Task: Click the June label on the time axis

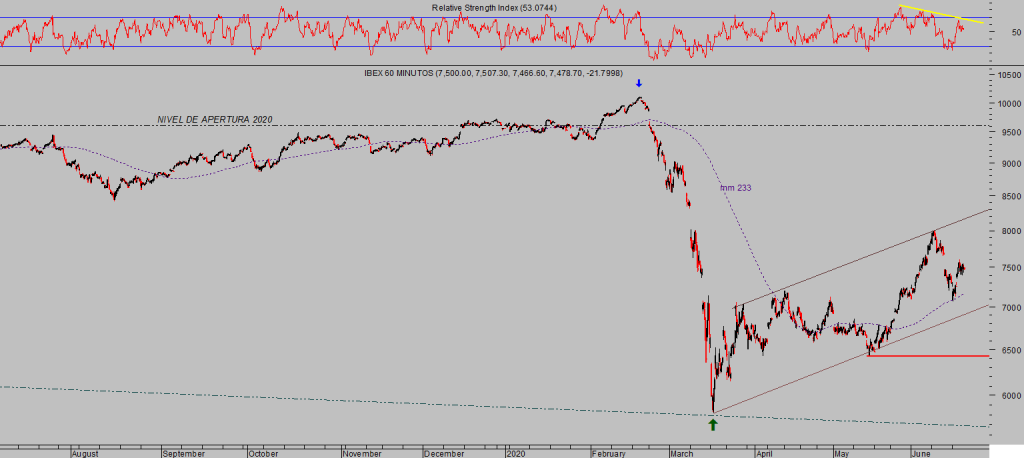Action: click(x=921, y=453)
